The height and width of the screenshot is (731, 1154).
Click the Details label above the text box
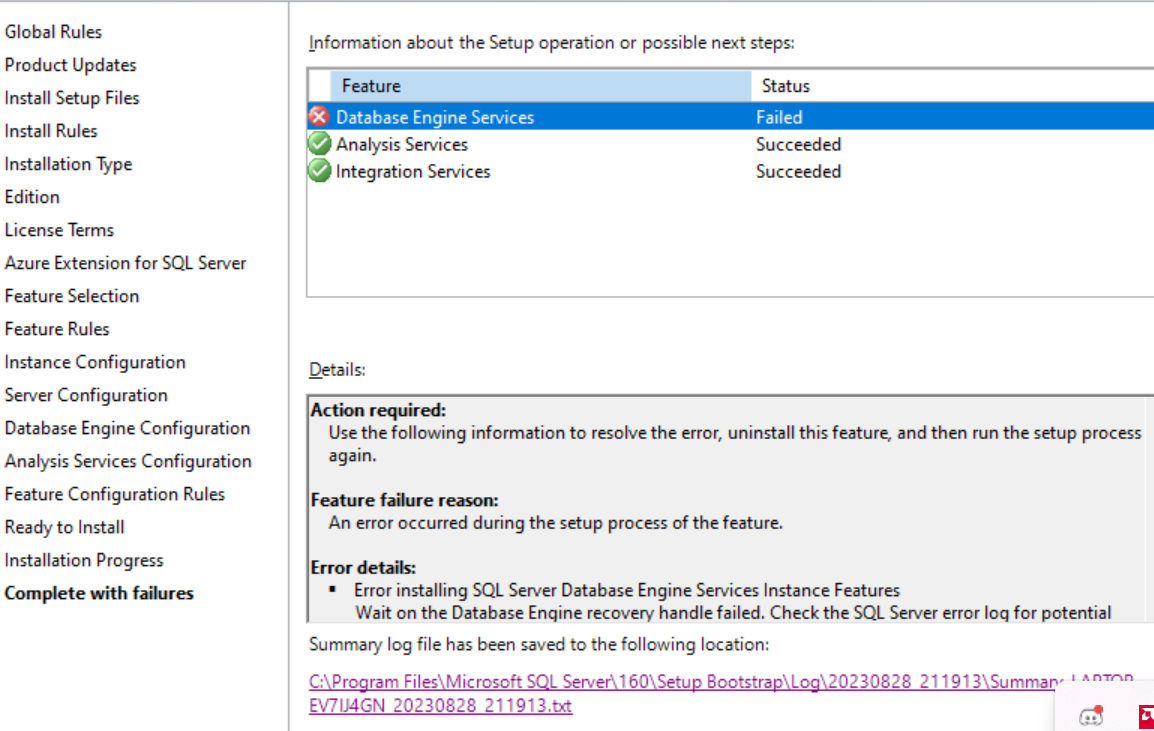point(337,370)
